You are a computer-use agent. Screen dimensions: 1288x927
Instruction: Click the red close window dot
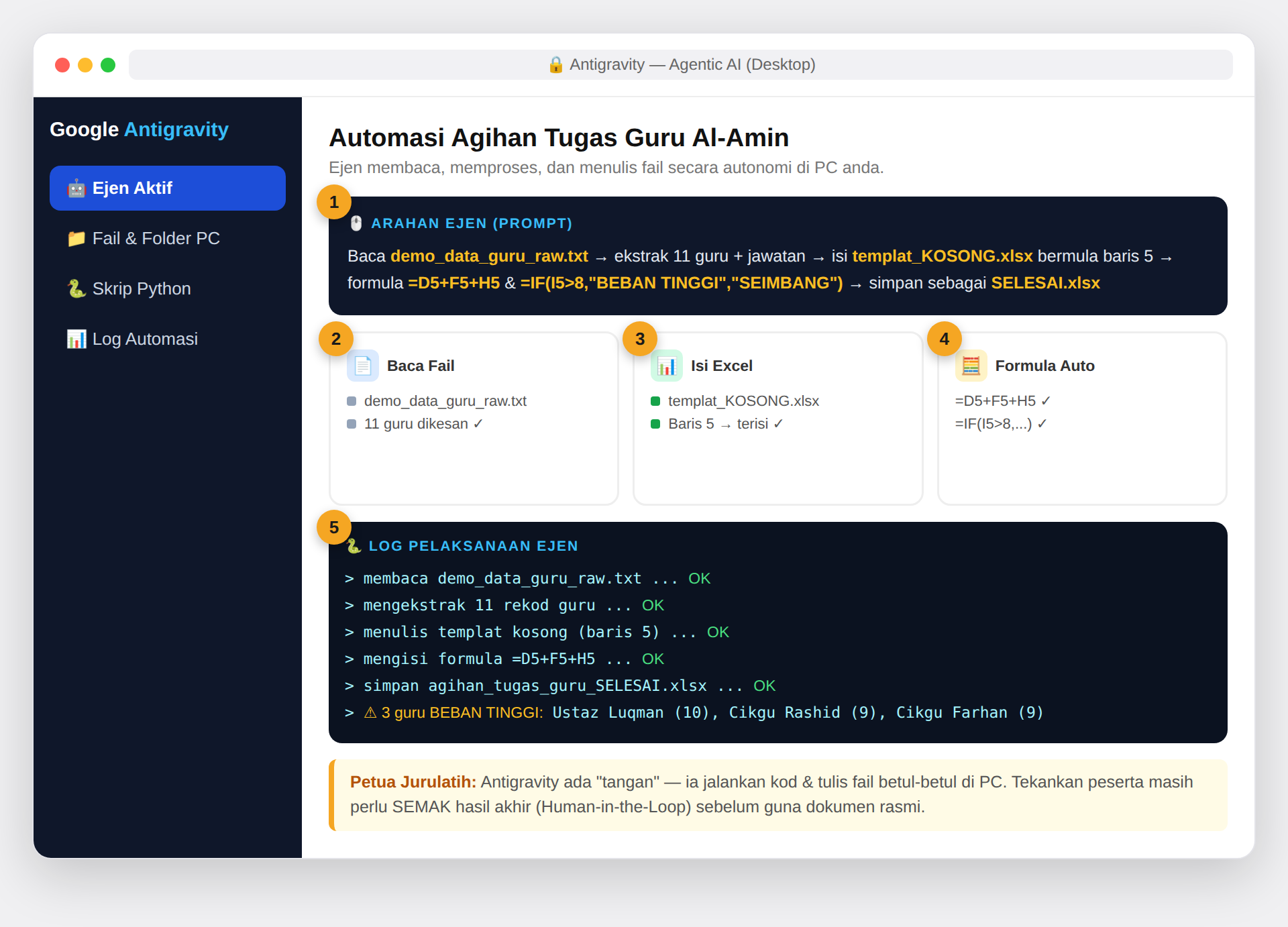[x=62, y=65]
